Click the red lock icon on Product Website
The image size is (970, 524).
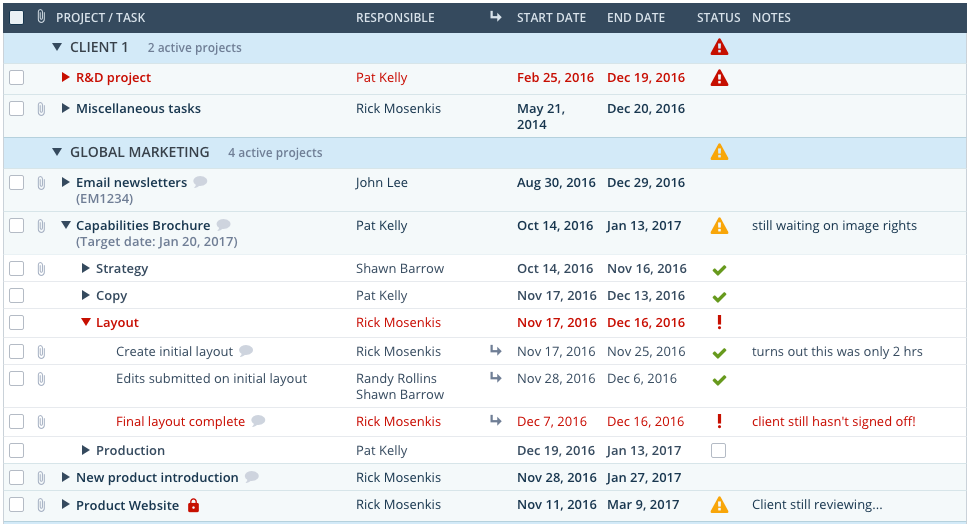194,505
